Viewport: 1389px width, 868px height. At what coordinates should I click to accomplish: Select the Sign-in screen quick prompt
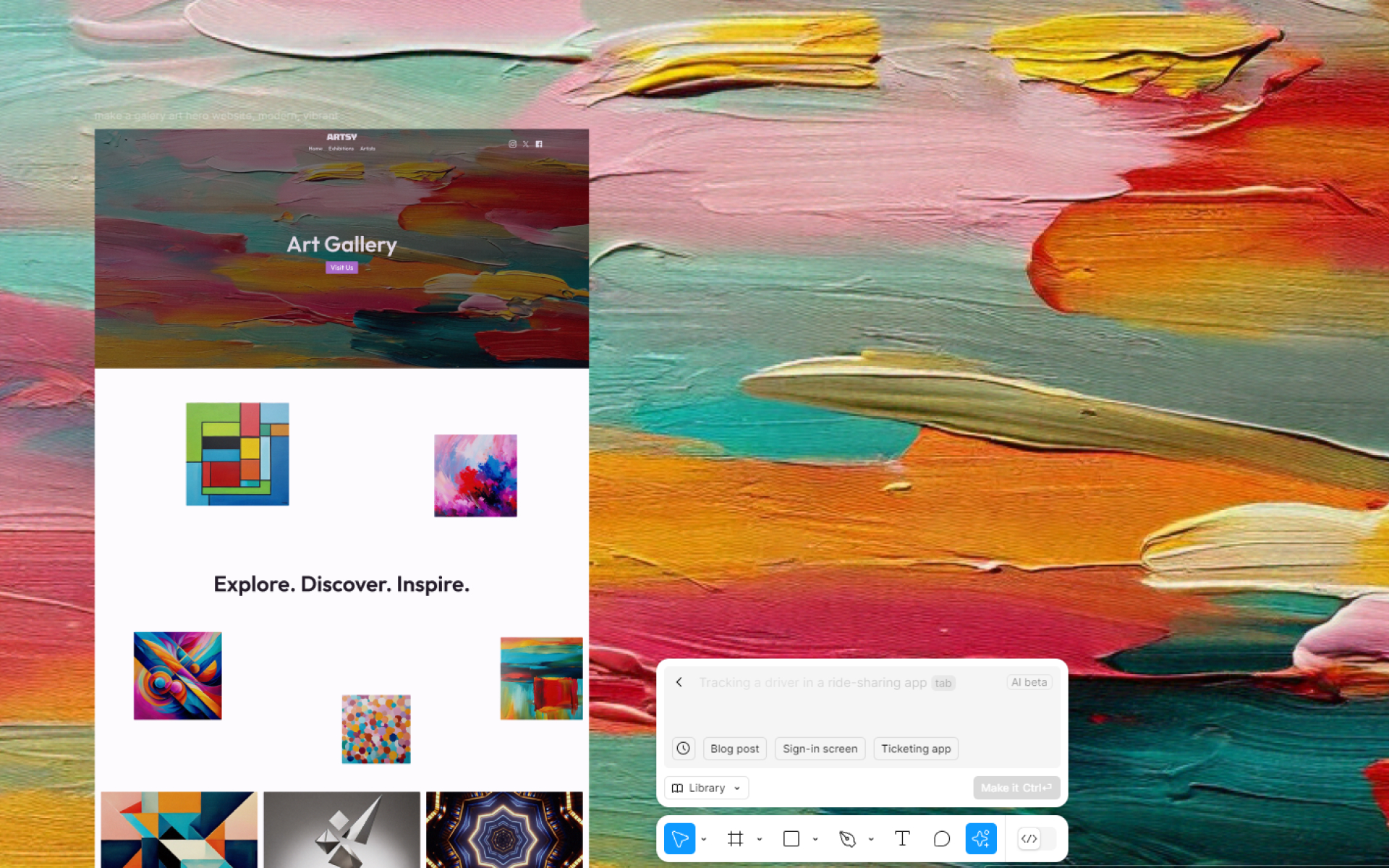tap(819, 748)
